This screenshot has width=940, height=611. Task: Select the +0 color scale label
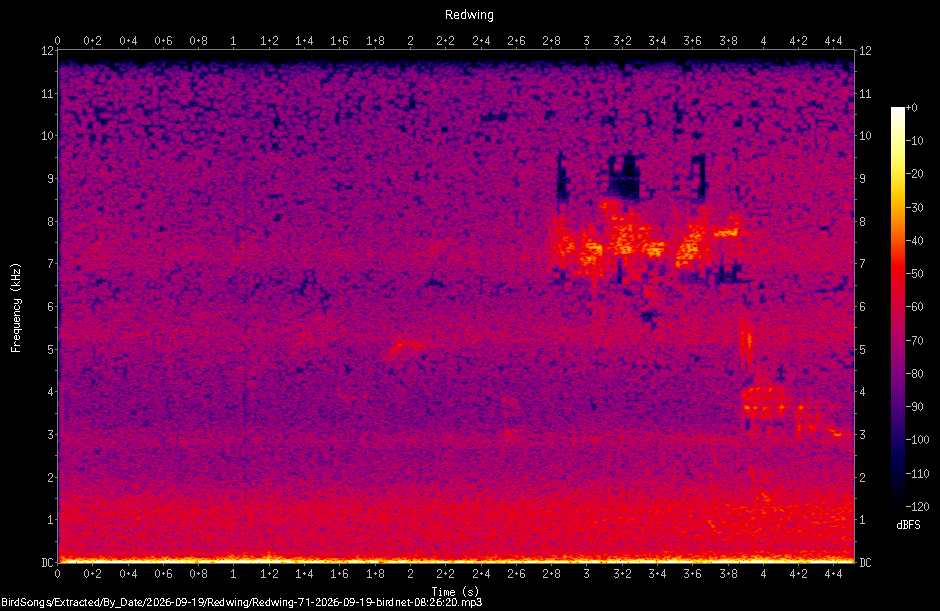tap(911, 108)
